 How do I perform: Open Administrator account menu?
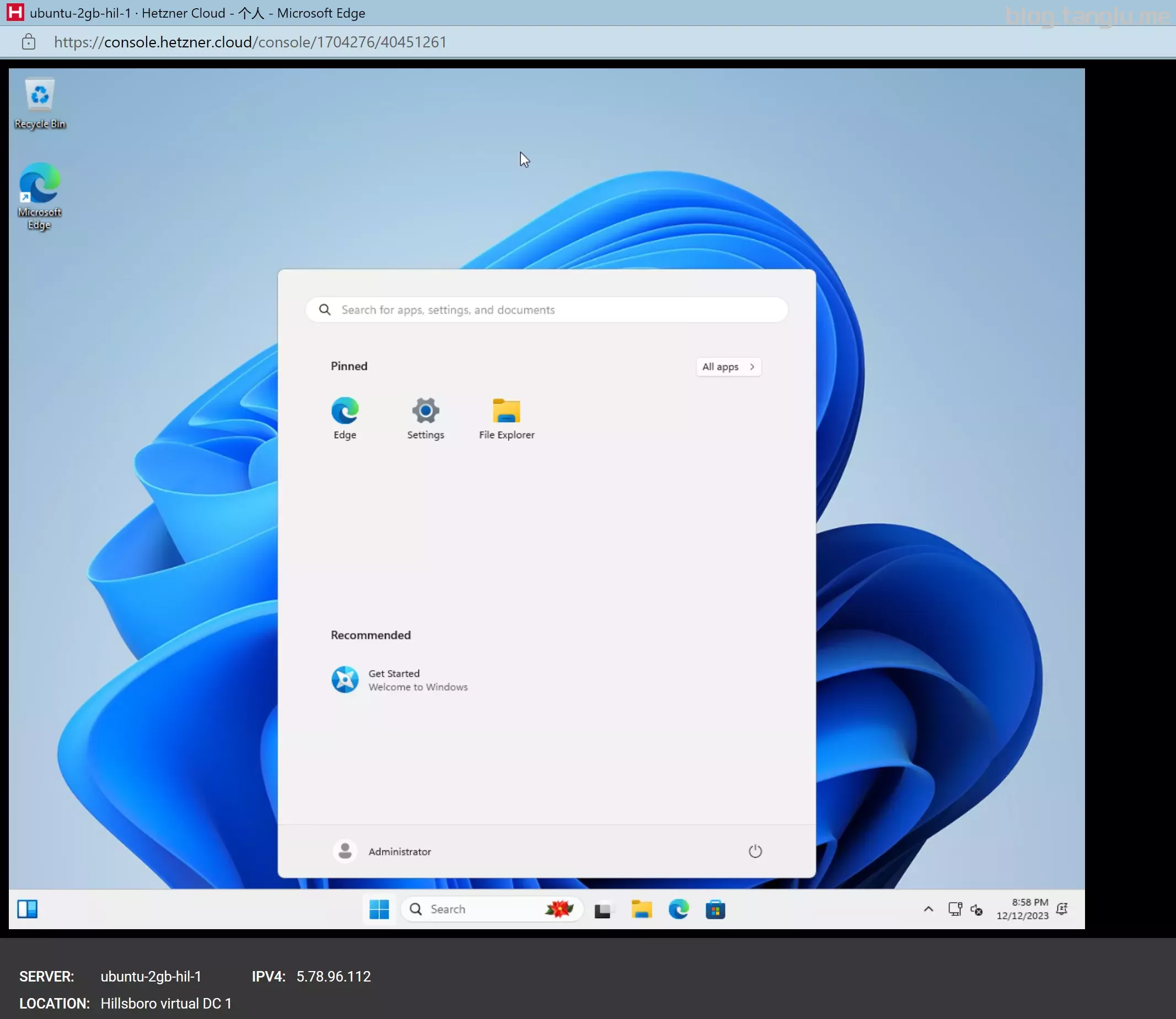click(x=382, y=851)
